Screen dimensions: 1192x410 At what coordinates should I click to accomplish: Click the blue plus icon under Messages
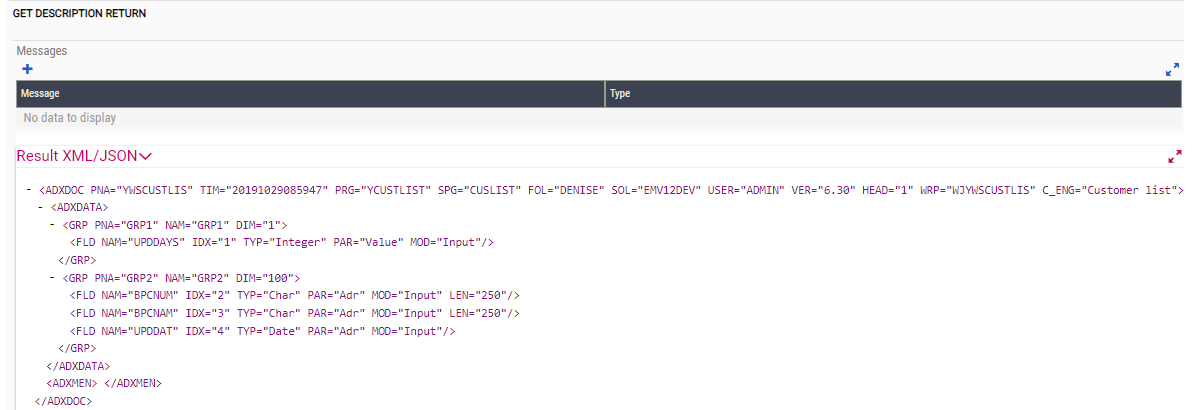point(27,69)
